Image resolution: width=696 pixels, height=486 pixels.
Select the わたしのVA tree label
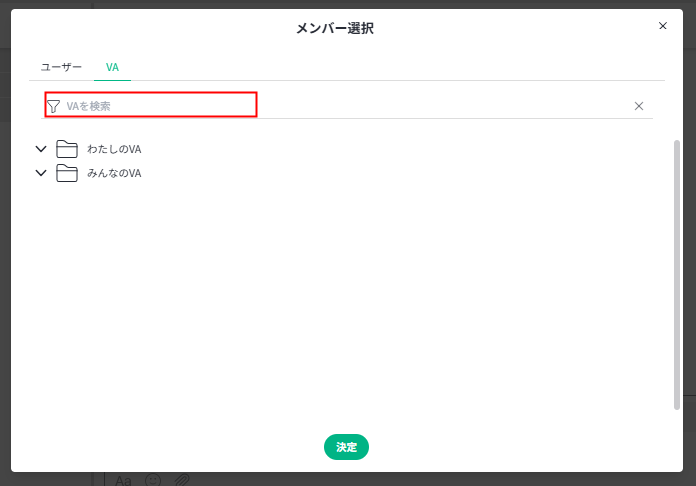coord(114,149)
